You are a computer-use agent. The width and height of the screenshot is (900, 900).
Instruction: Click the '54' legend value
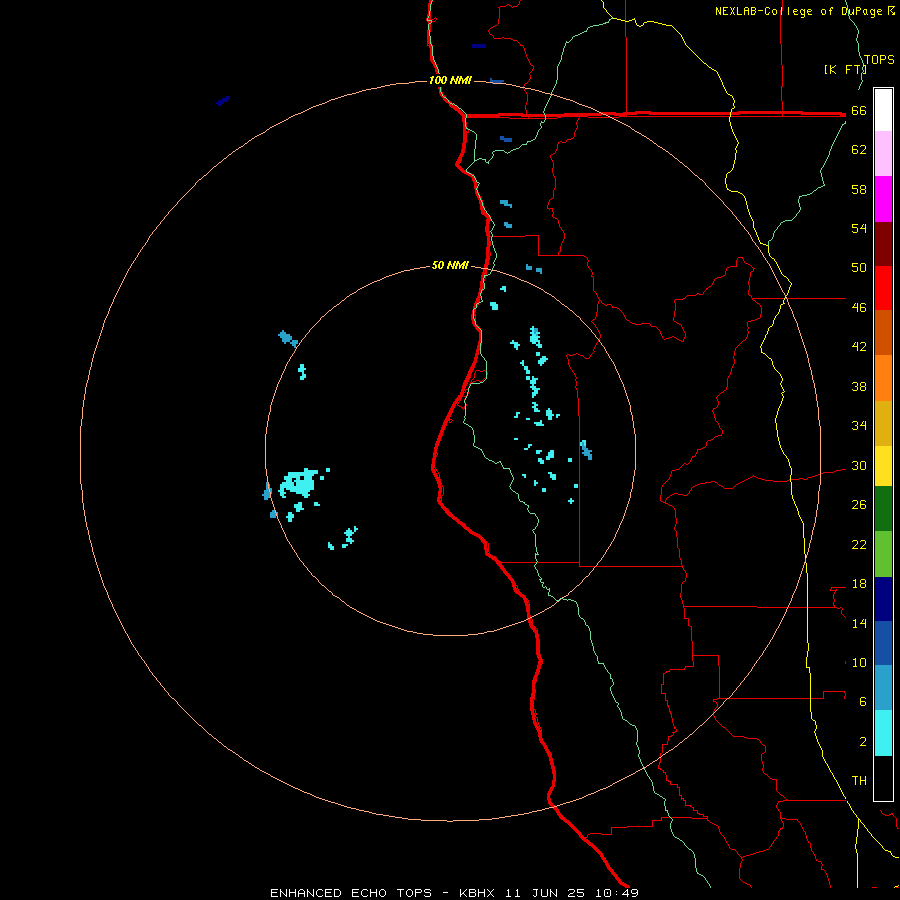tap(859, 228)
